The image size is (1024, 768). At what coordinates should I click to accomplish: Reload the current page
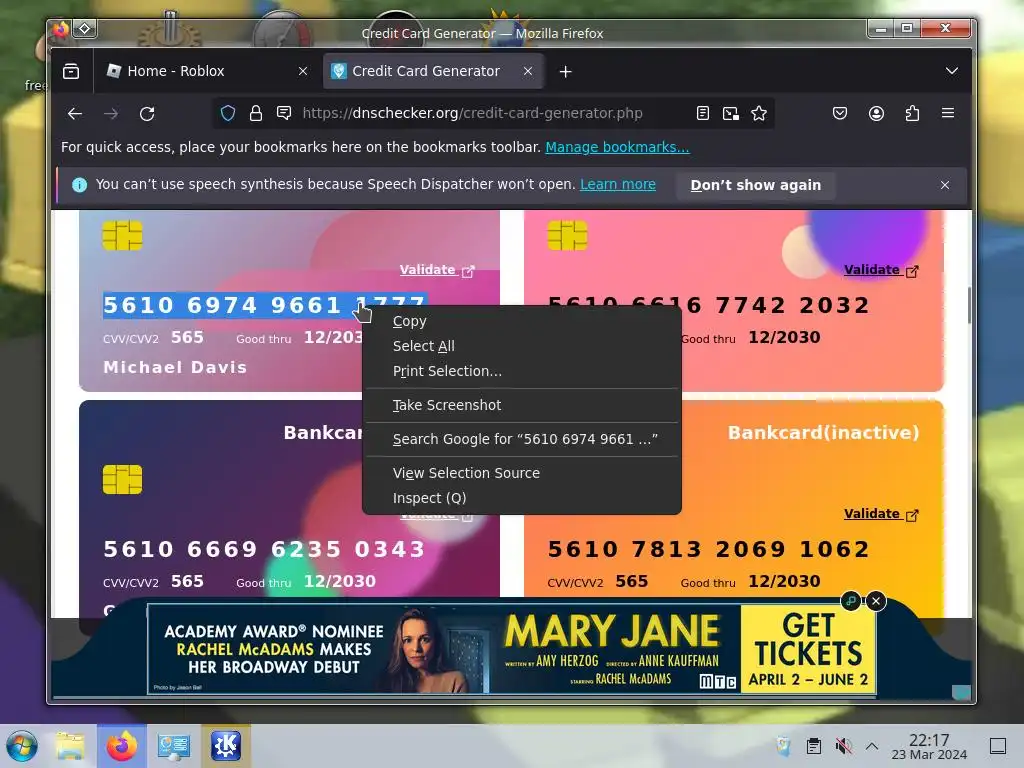coord(147,114)
